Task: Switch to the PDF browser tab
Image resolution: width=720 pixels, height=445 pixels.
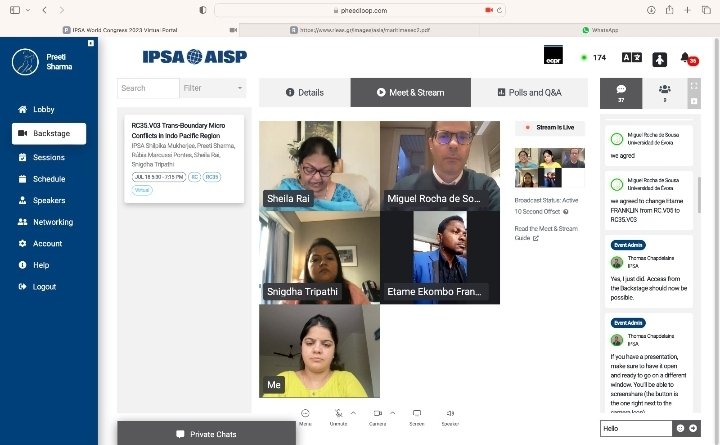Action: coord(360,30)
